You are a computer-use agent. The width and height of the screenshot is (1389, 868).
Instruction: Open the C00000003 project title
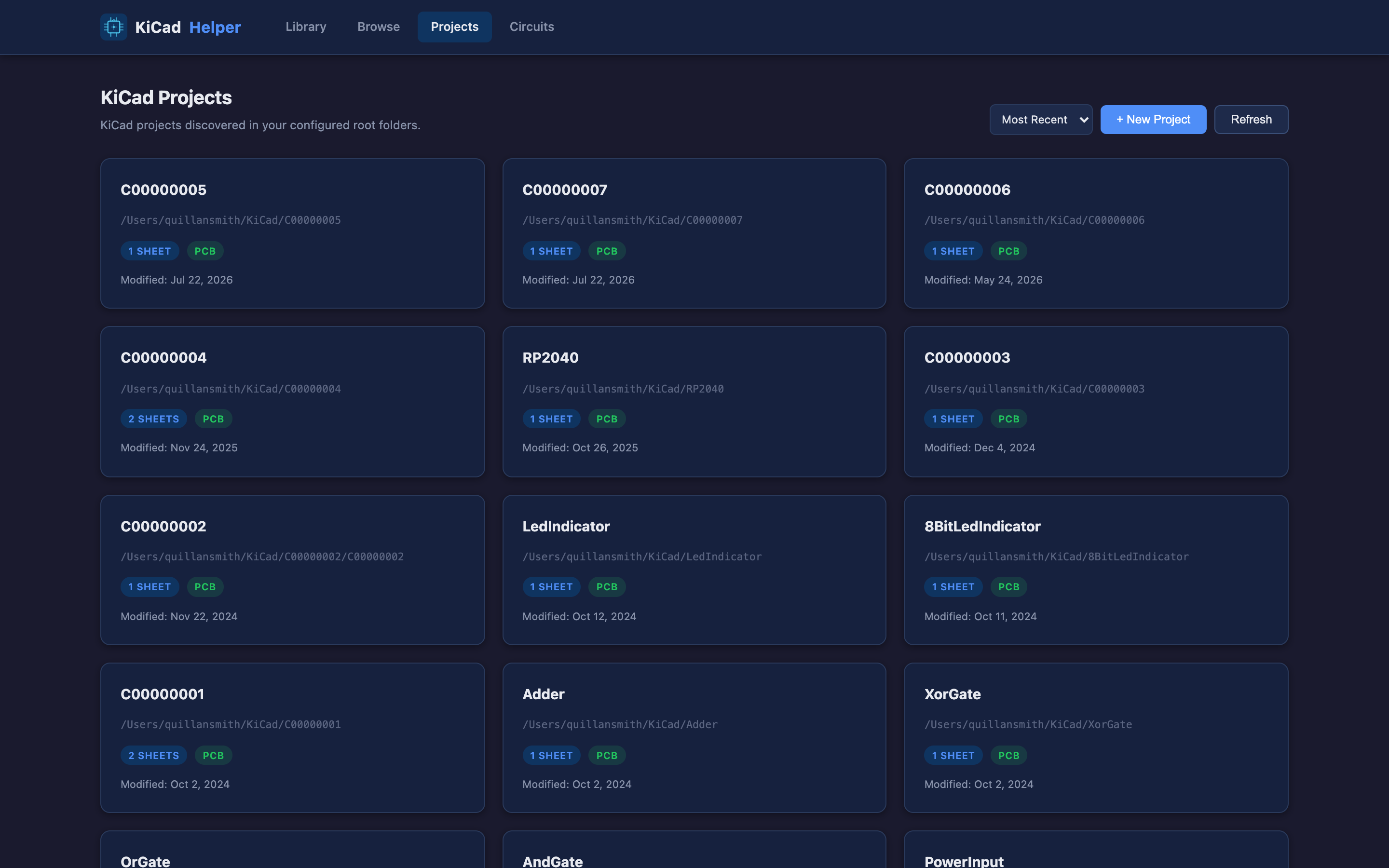967,358
